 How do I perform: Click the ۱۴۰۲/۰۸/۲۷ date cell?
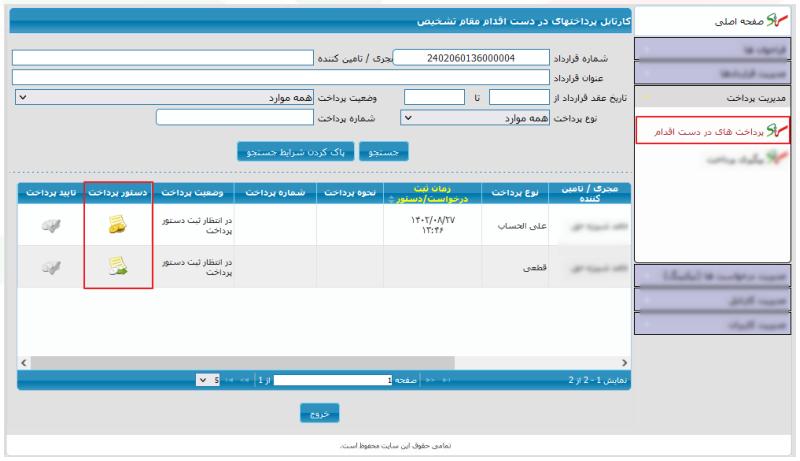coord(432,225)
